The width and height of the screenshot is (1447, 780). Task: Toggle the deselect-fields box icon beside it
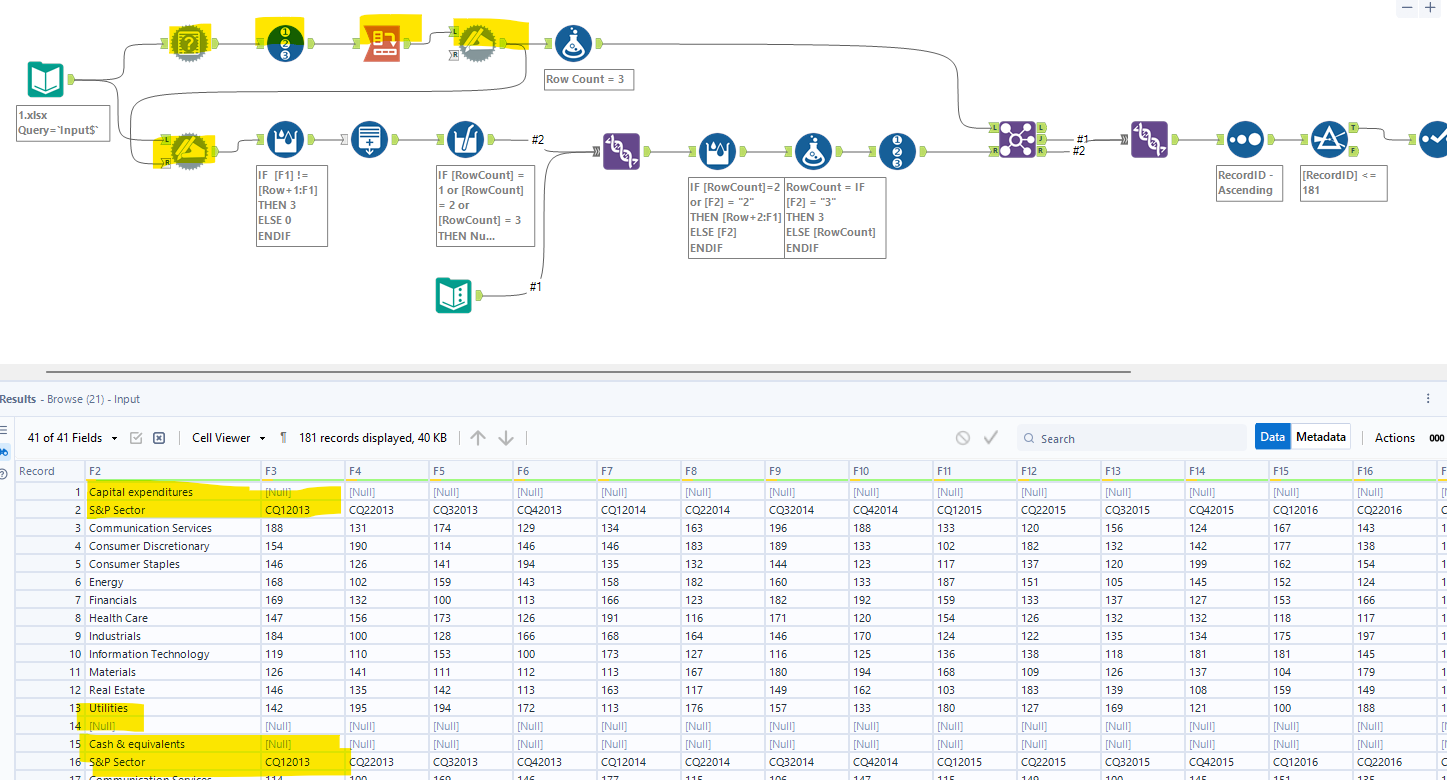(x=160, y=437)
